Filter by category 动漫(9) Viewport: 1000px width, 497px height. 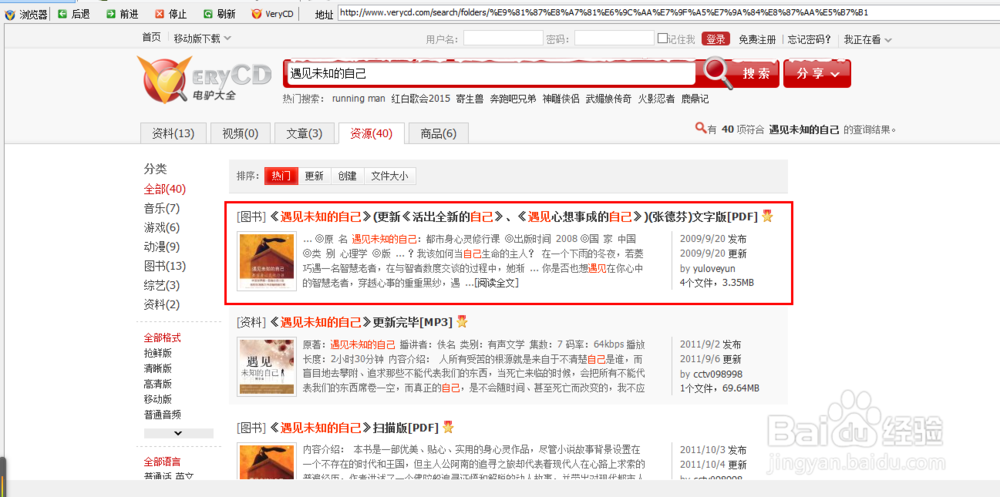click(162, 246)
